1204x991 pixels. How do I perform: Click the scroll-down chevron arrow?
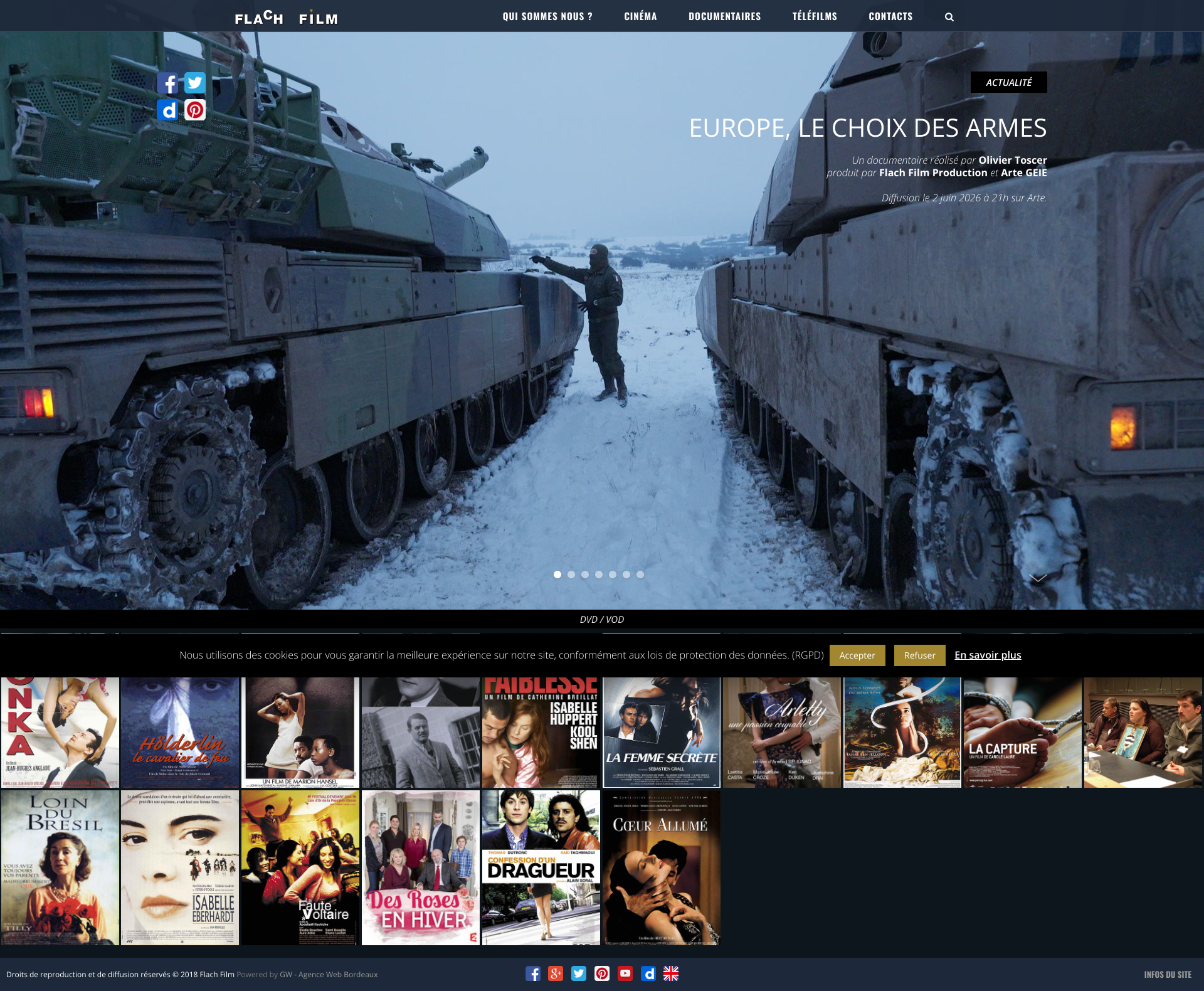coord(1038,578)
